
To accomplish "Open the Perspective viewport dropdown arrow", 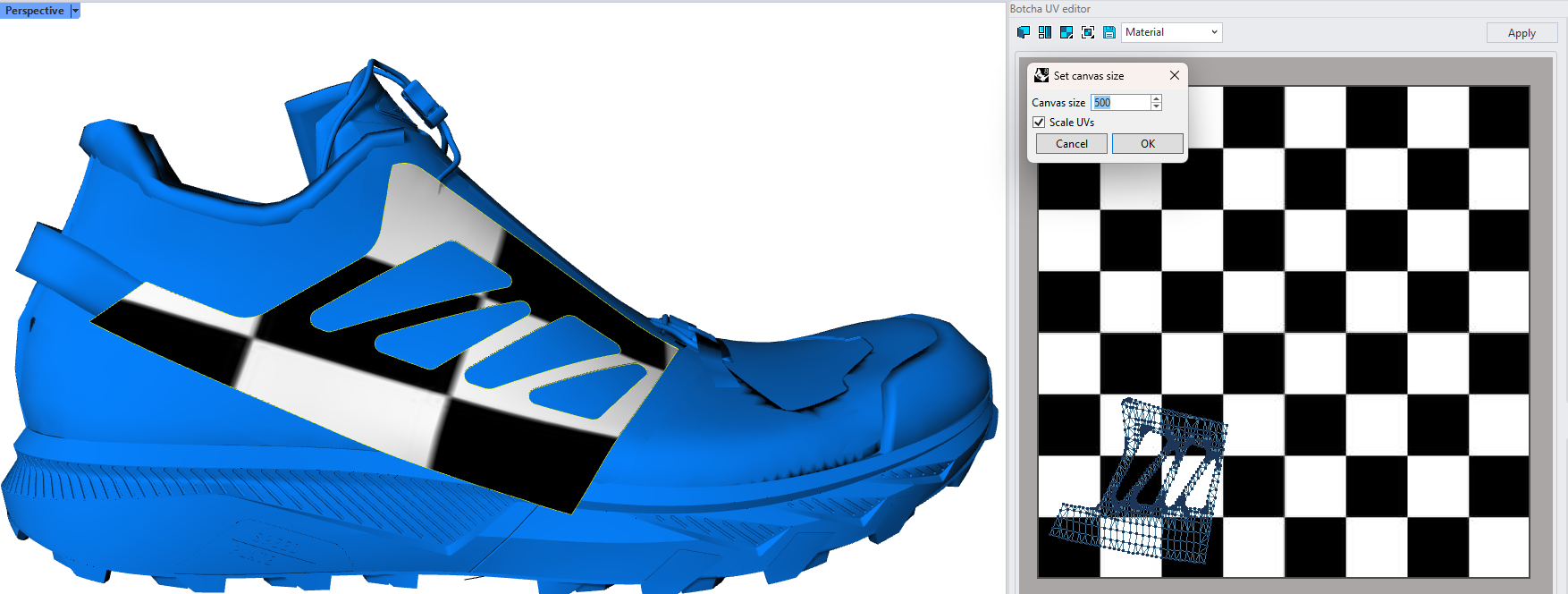I will [75, 11].
